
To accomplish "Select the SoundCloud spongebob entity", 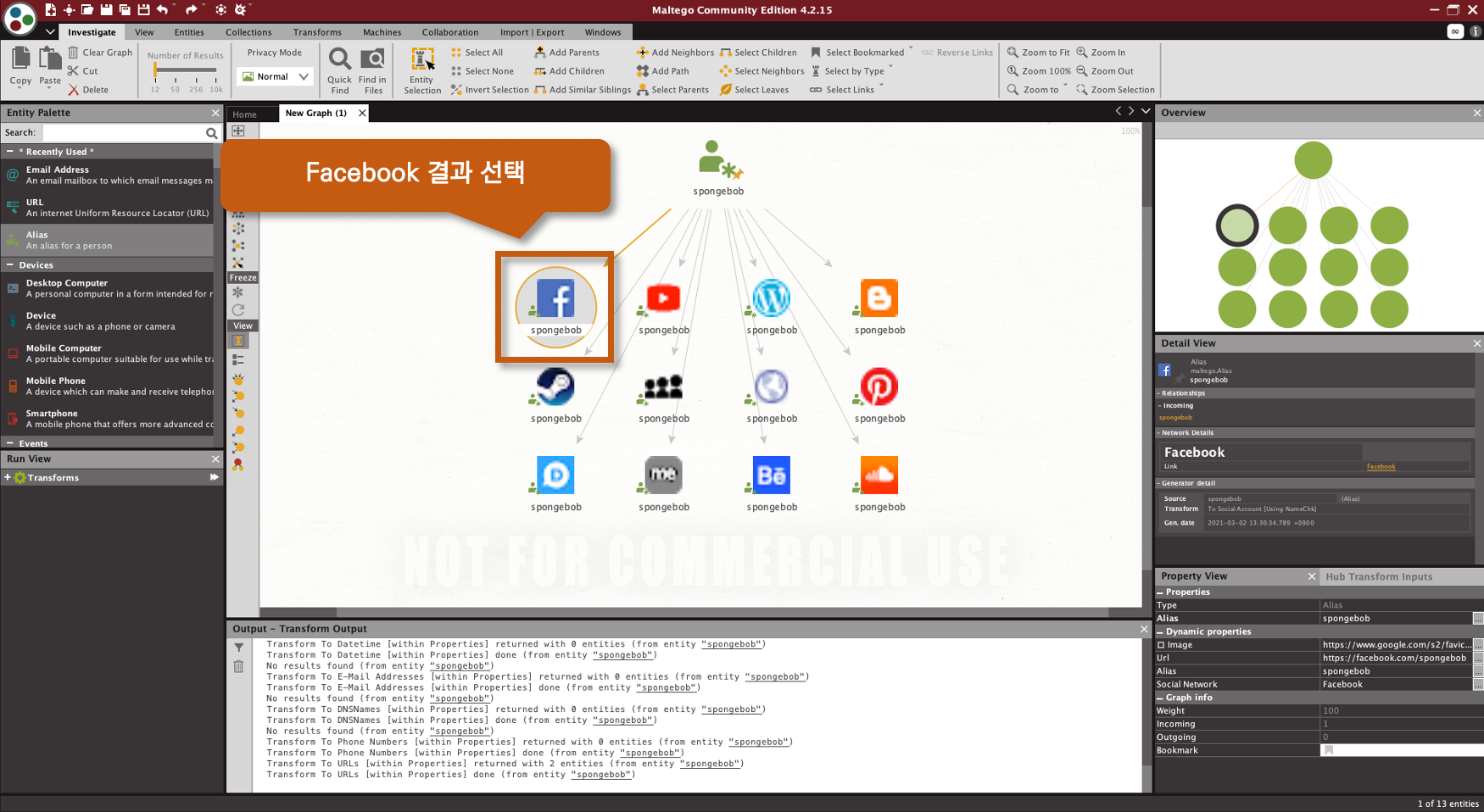I will pos(879,485).
